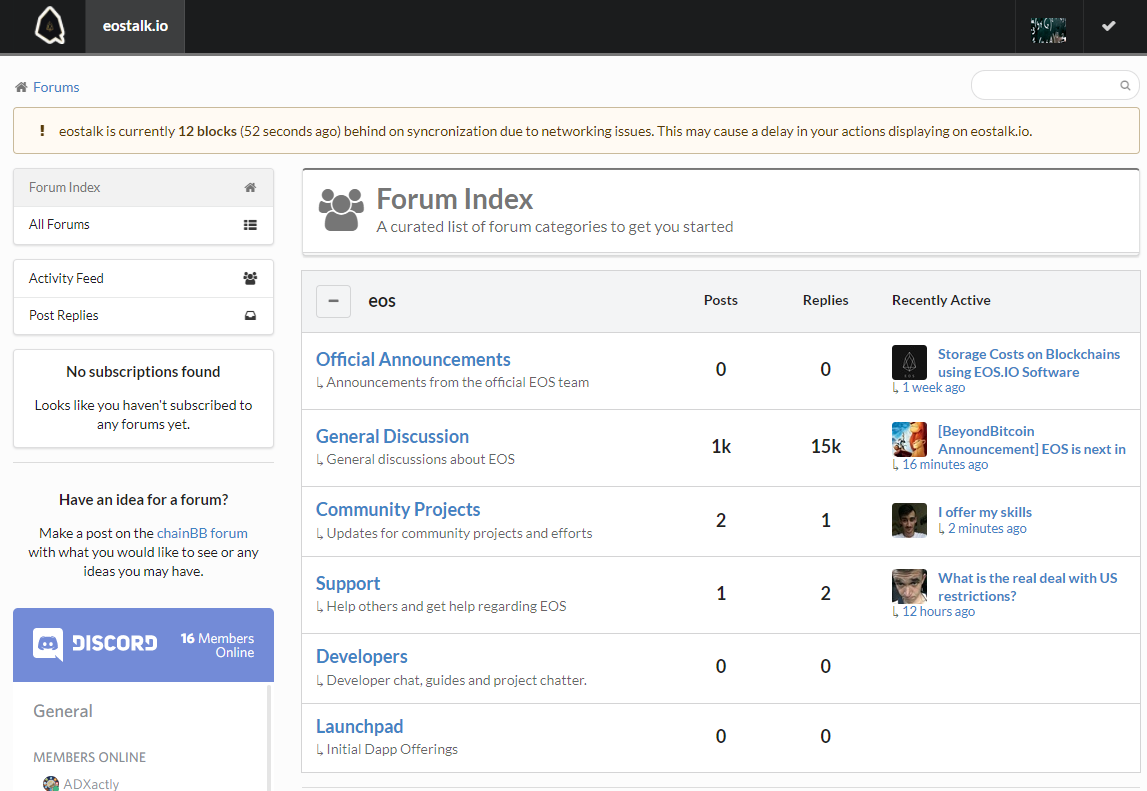Click the checkmark icon in top bar
The height and width of the screenshot is (791, 1147).
pyautogui.click(x=1109, y=26)
